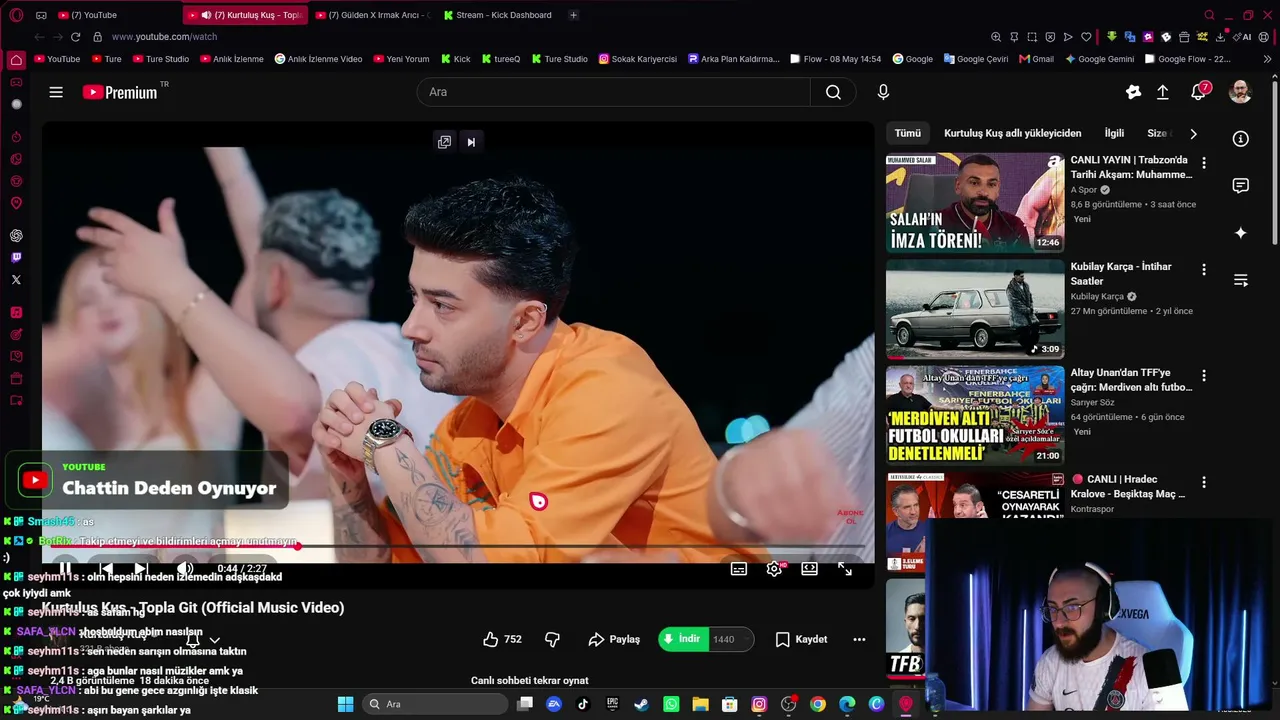Like the video with 752 likes
Image resolution: width=1280 pixels, height=720 pixels.
(x=502, y=639)
